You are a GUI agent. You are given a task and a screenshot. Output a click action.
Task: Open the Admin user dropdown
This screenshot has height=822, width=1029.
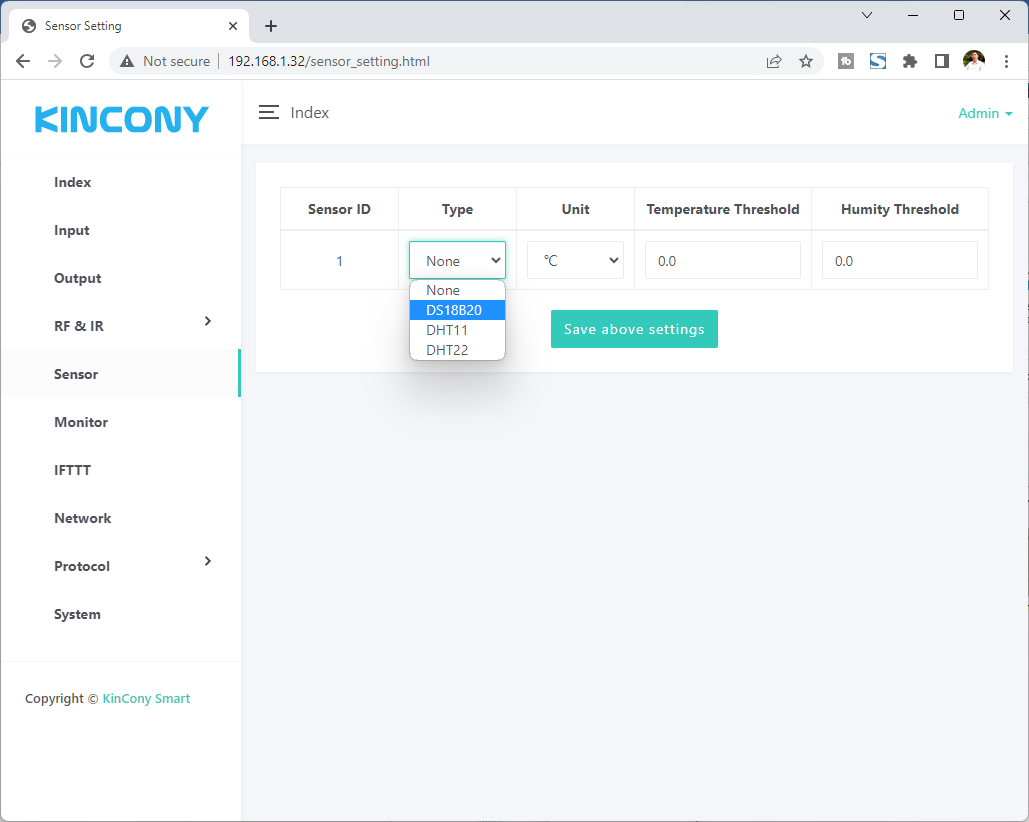(984, 113)
